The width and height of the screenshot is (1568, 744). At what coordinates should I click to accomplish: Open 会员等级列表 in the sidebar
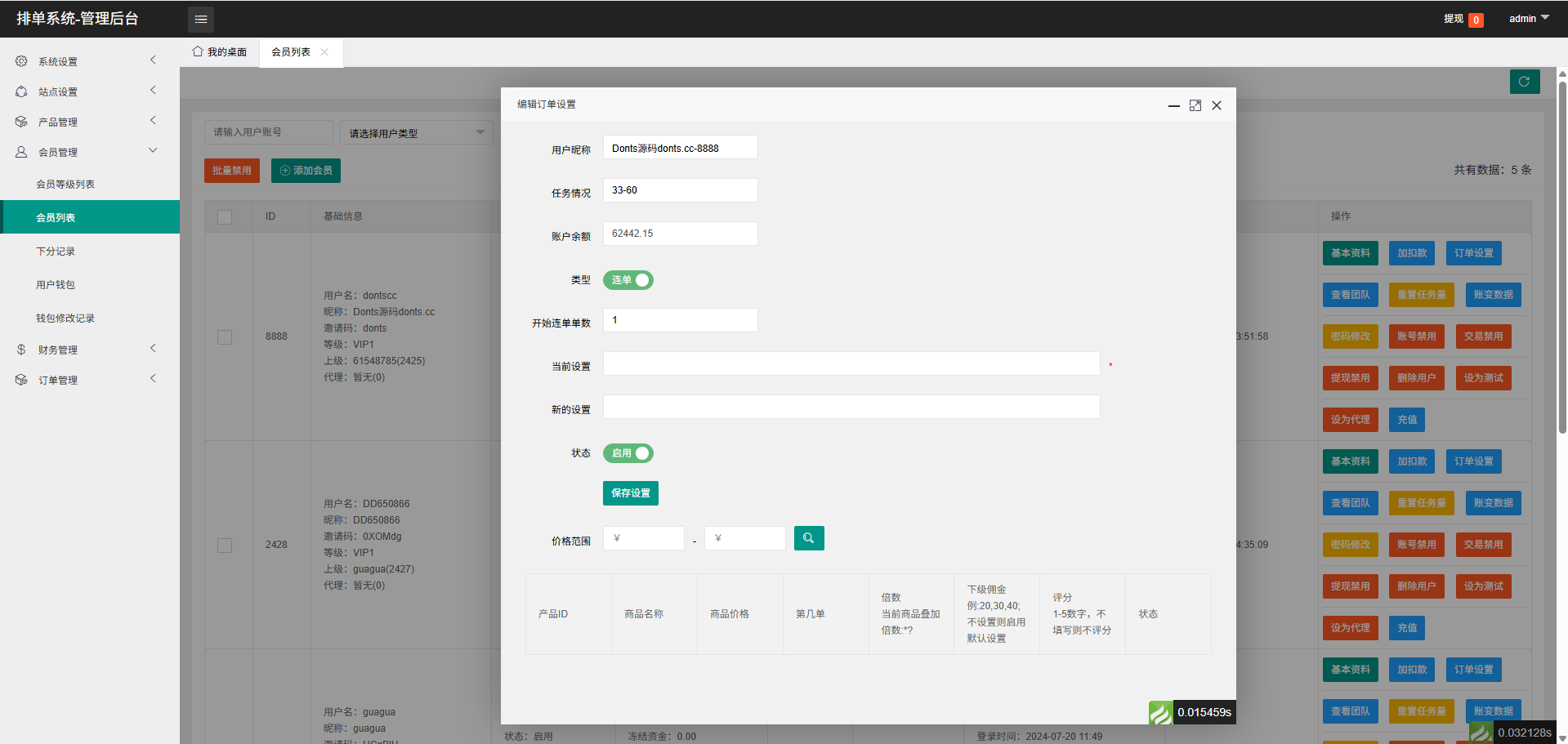click(65, 185)
